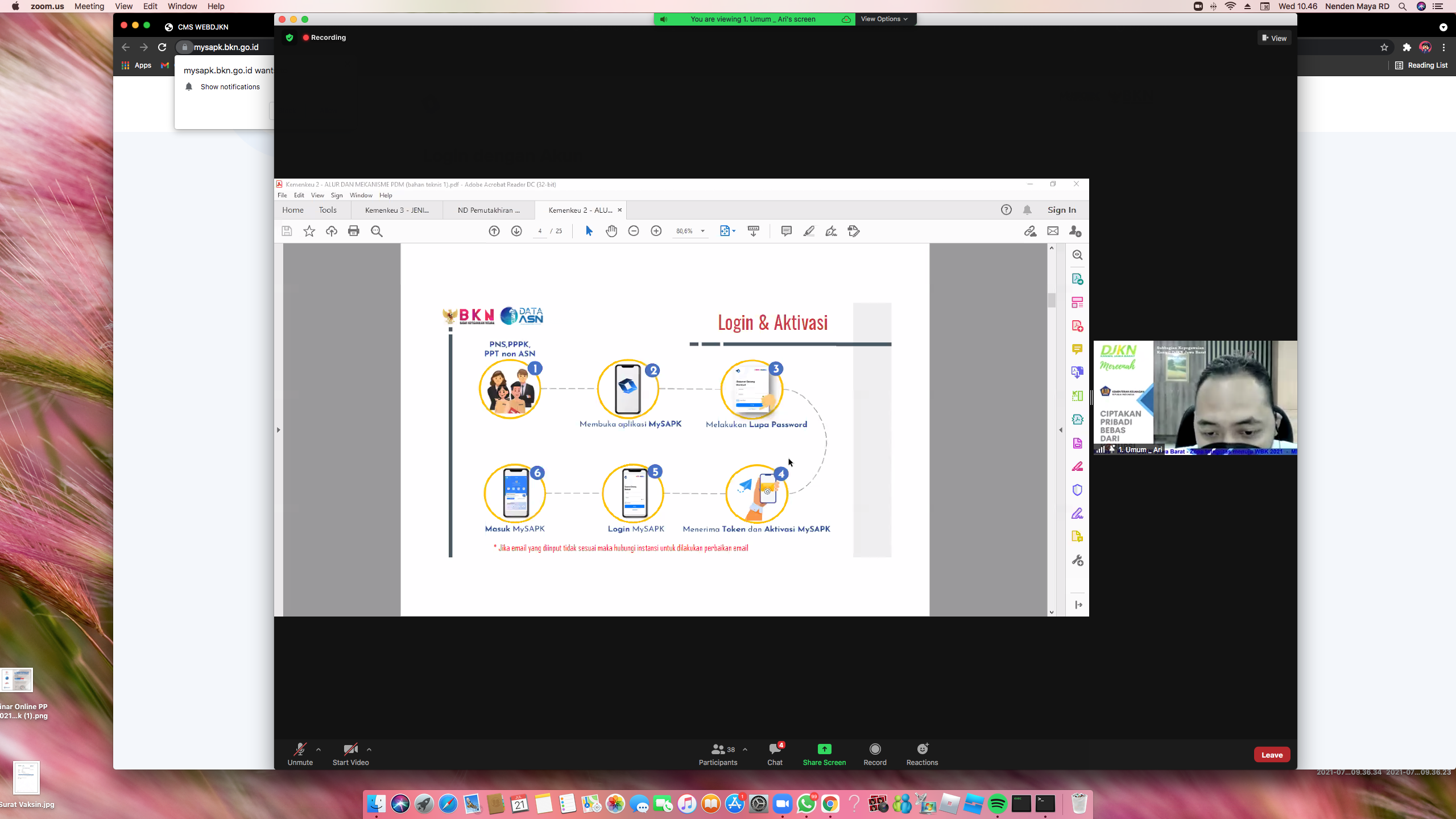Viewport: 1456px width, 819px height.
Task: Click the green encryption shield icon
Action: (x=289, y=38)
